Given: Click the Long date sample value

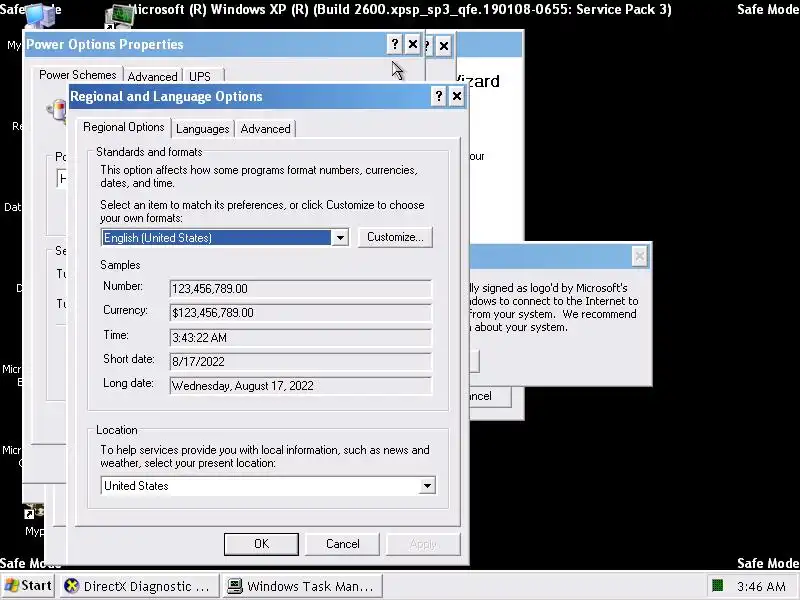Looking at the screenshot, I should 301,386.
